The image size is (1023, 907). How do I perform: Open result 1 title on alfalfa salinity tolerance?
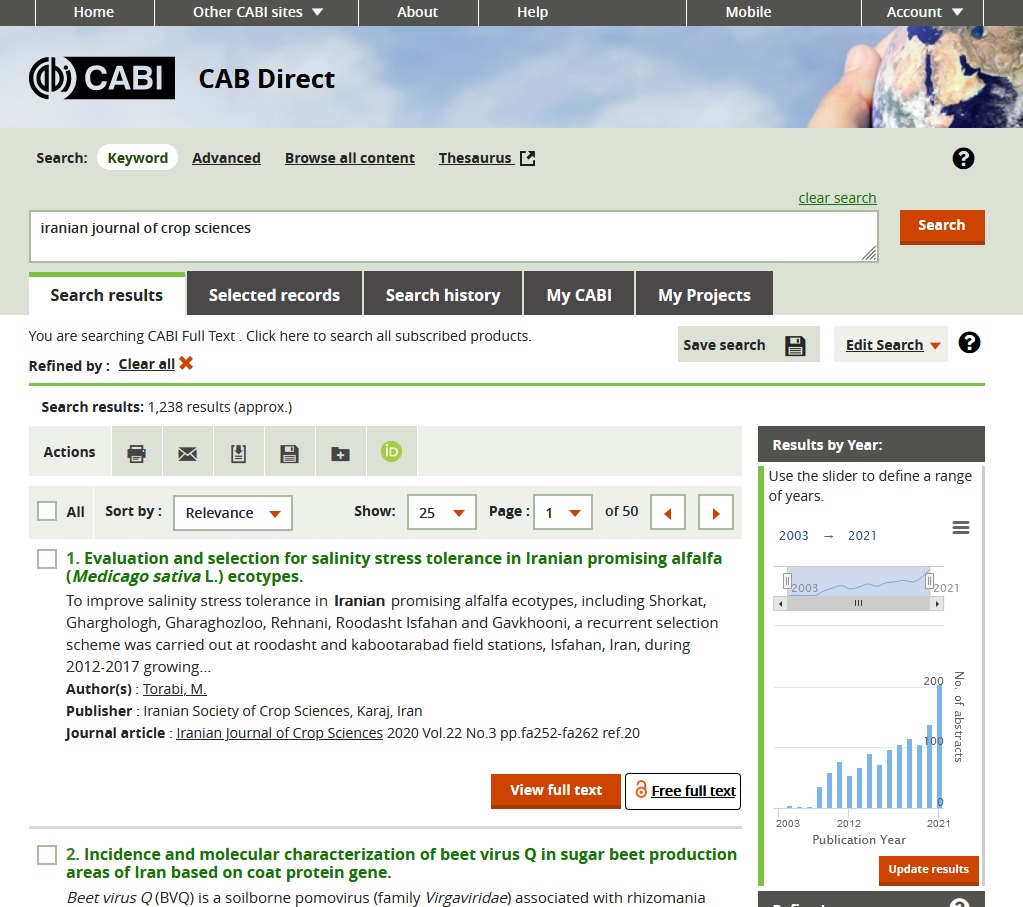pos(394,567)
